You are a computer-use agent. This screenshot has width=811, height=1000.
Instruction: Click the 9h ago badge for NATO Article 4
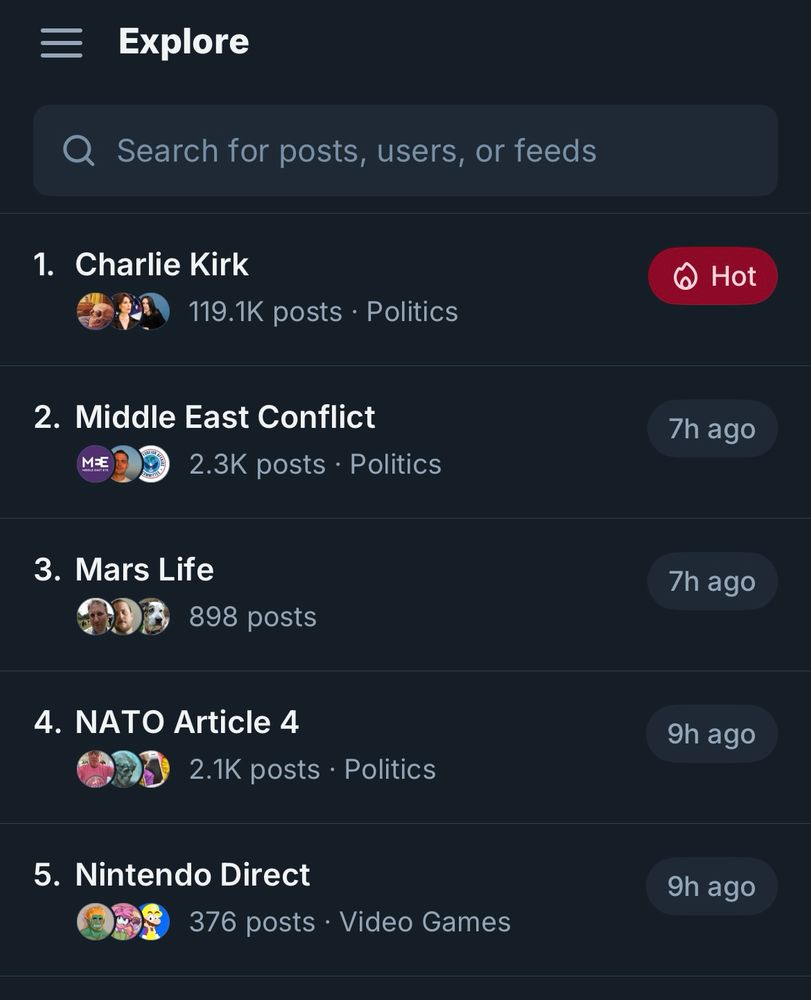coord(711,734)
